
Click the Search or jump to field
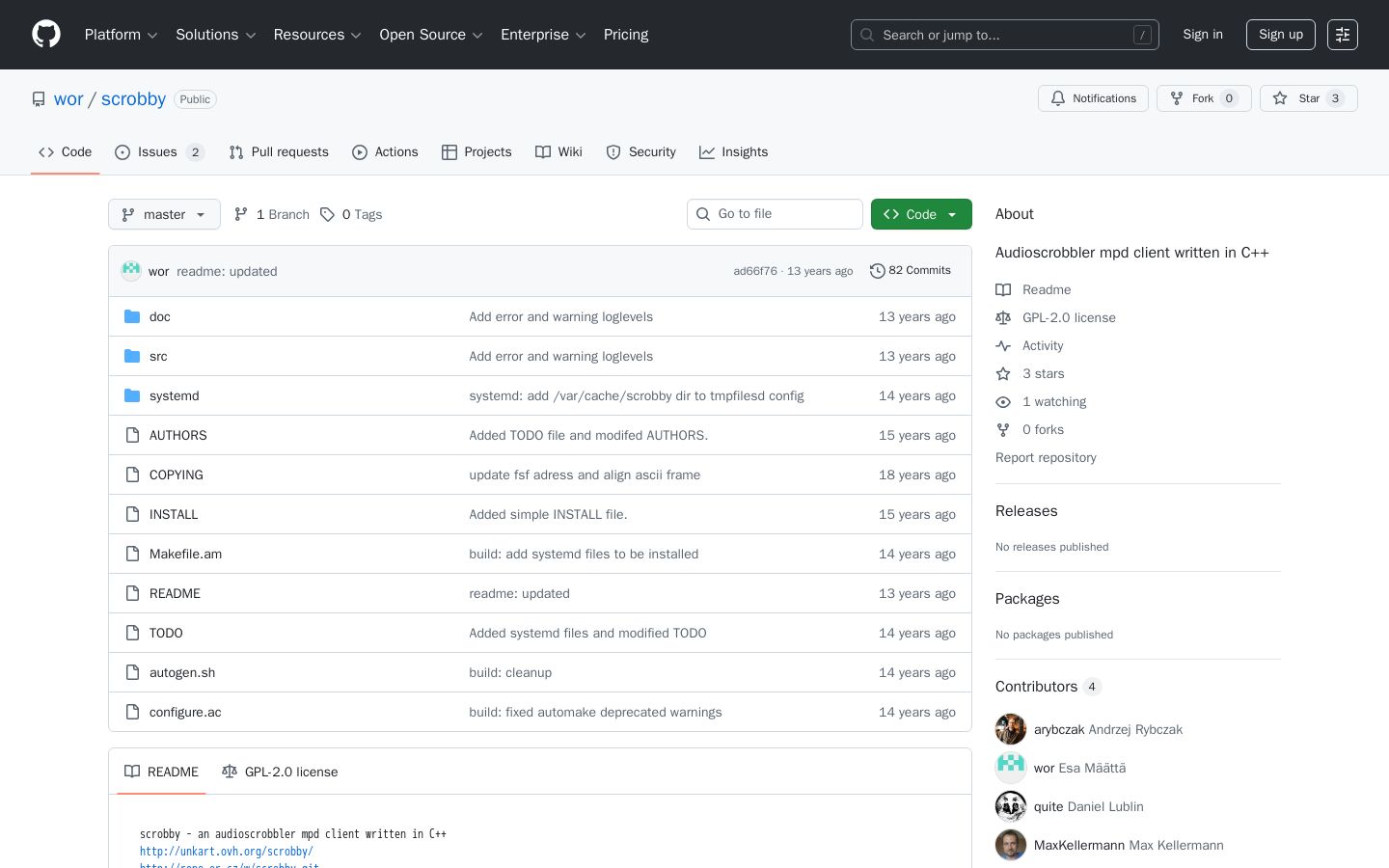pos(1005,35)
